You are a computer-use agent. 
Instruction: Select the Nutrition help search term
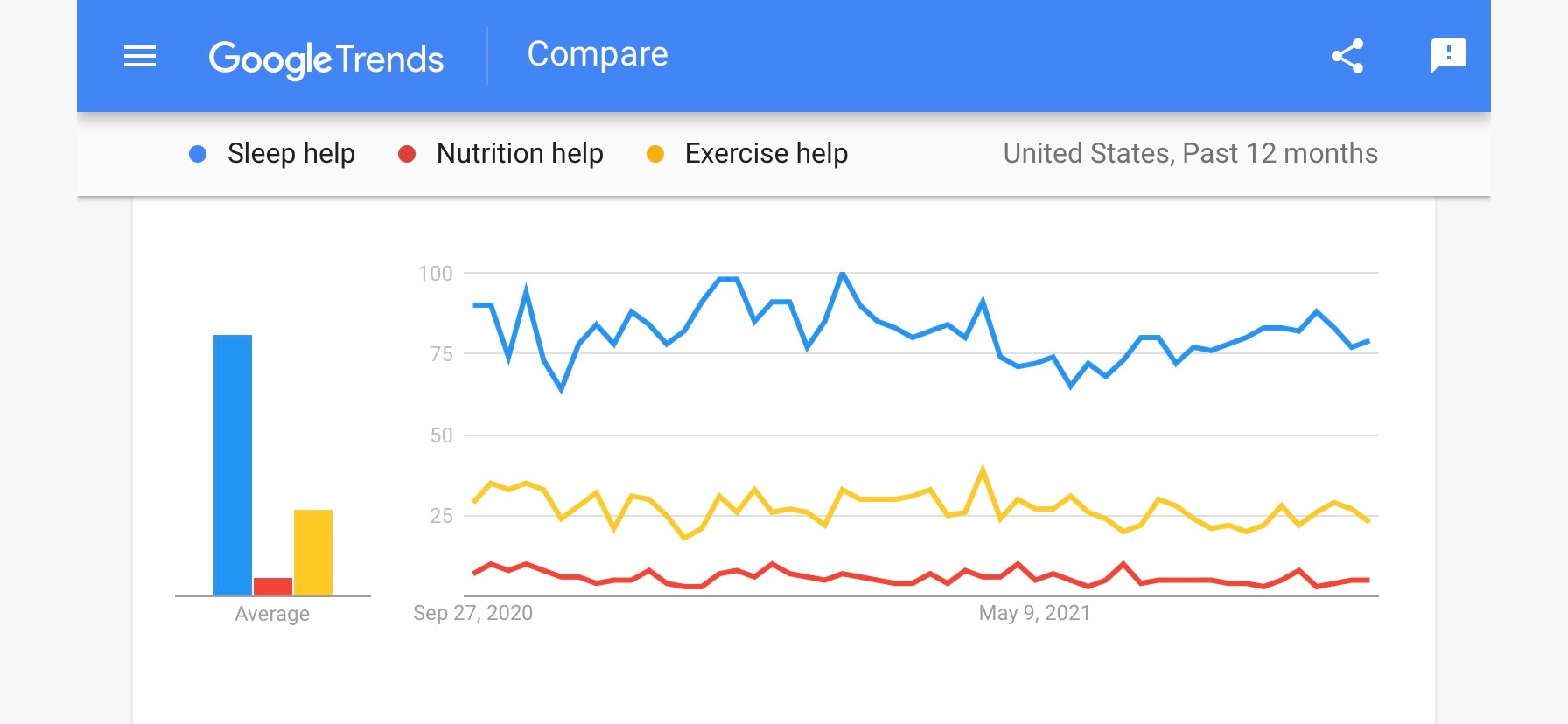click(520, 154)
